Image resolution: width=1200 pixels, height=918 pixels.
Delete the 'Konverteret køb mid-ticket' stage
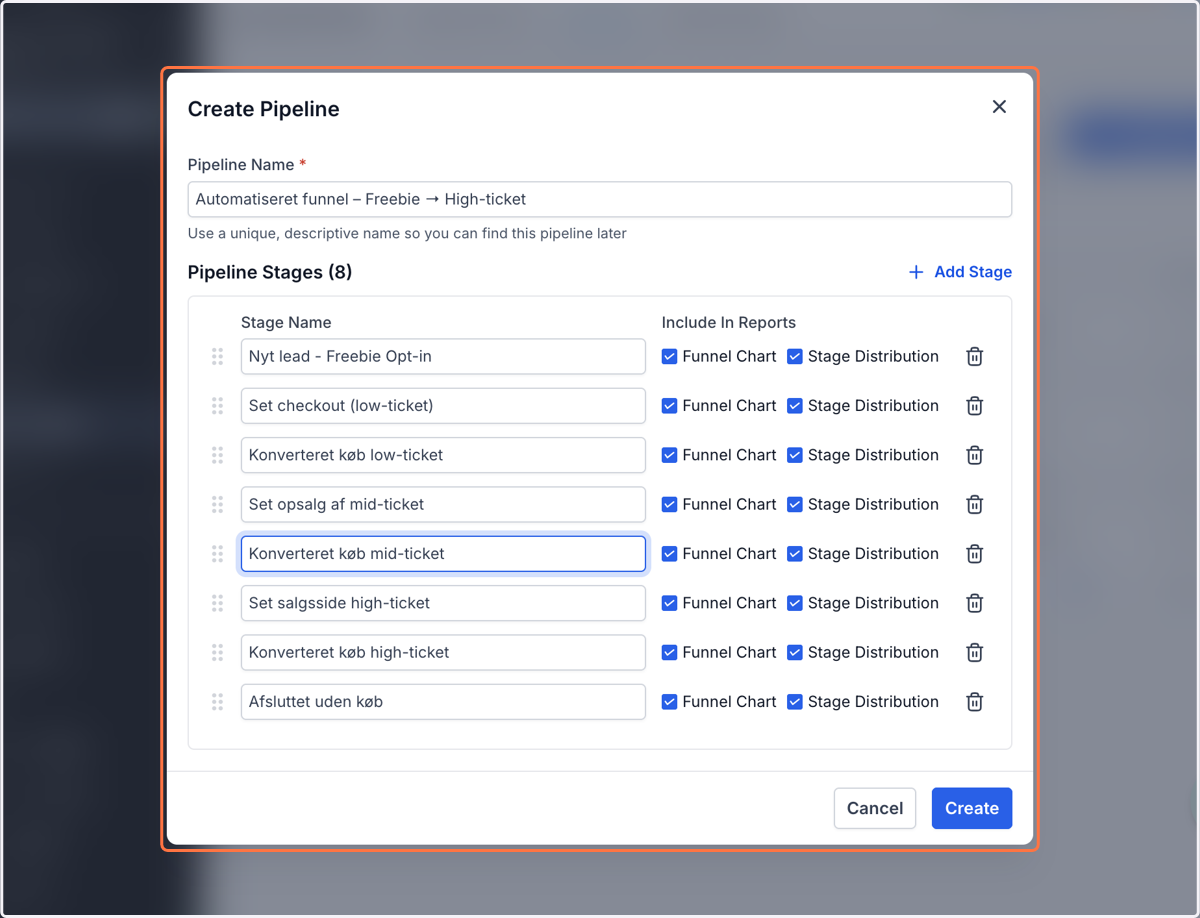tap(974, 554)
